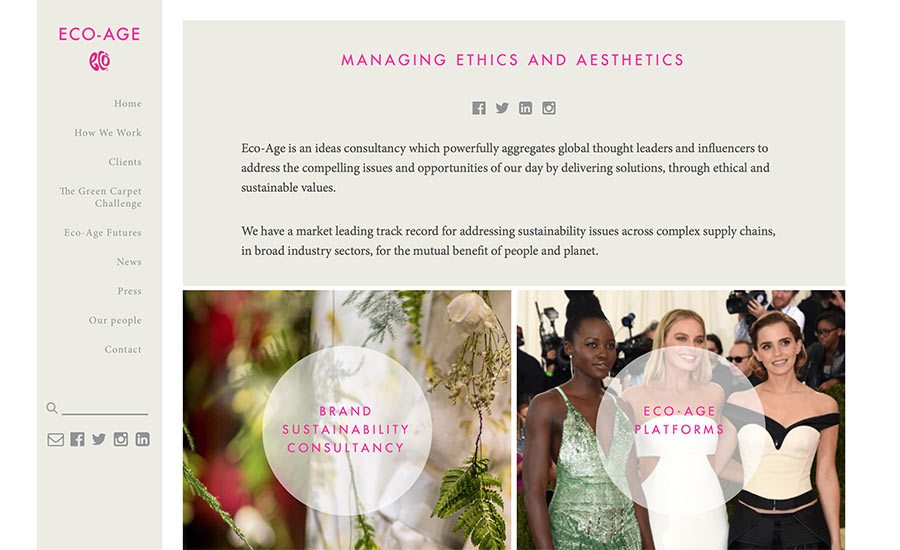This screenshot has height=550, width=900.
Task: Select the Our people menu item
Action: [x=115, y=320]
